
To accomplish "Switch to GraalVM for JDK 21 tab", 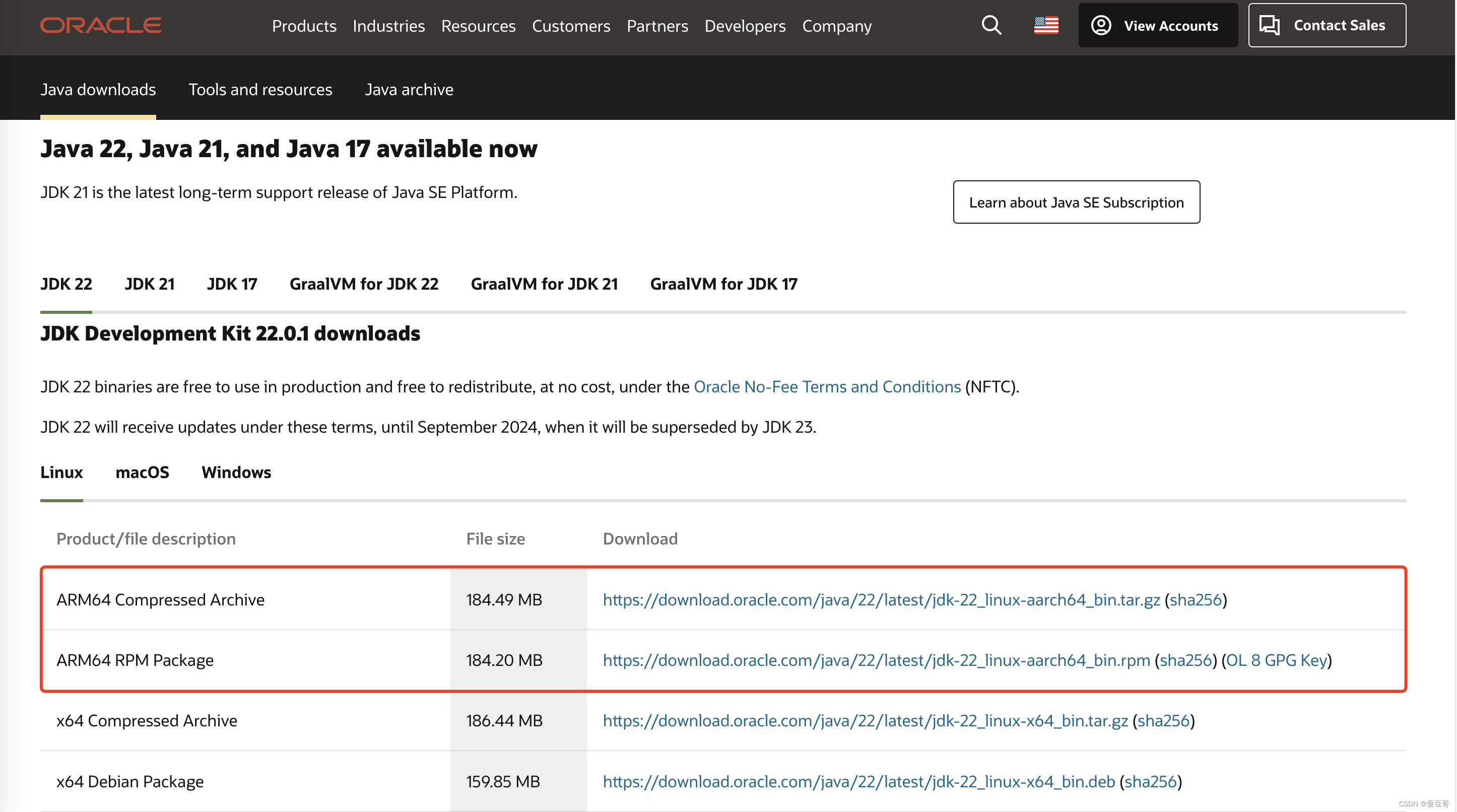I will tap(544, 284).
